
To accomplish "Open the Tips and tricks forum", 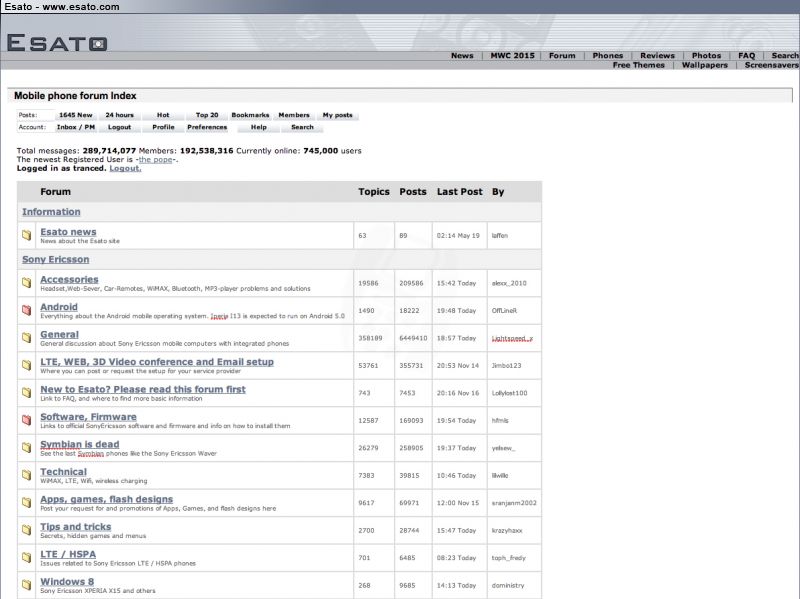I will point(76,527).
